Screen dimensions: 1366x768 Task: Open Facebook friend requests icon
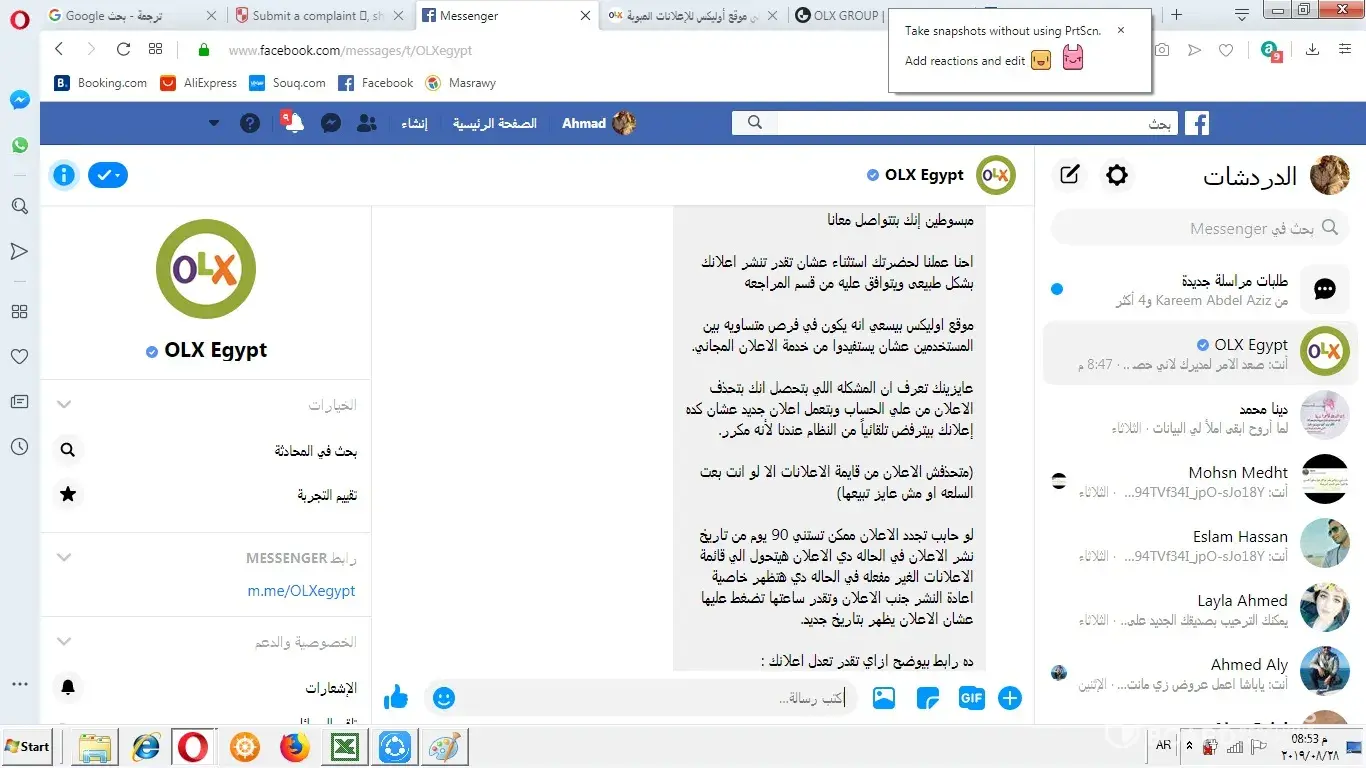click(x=367, y=123)
